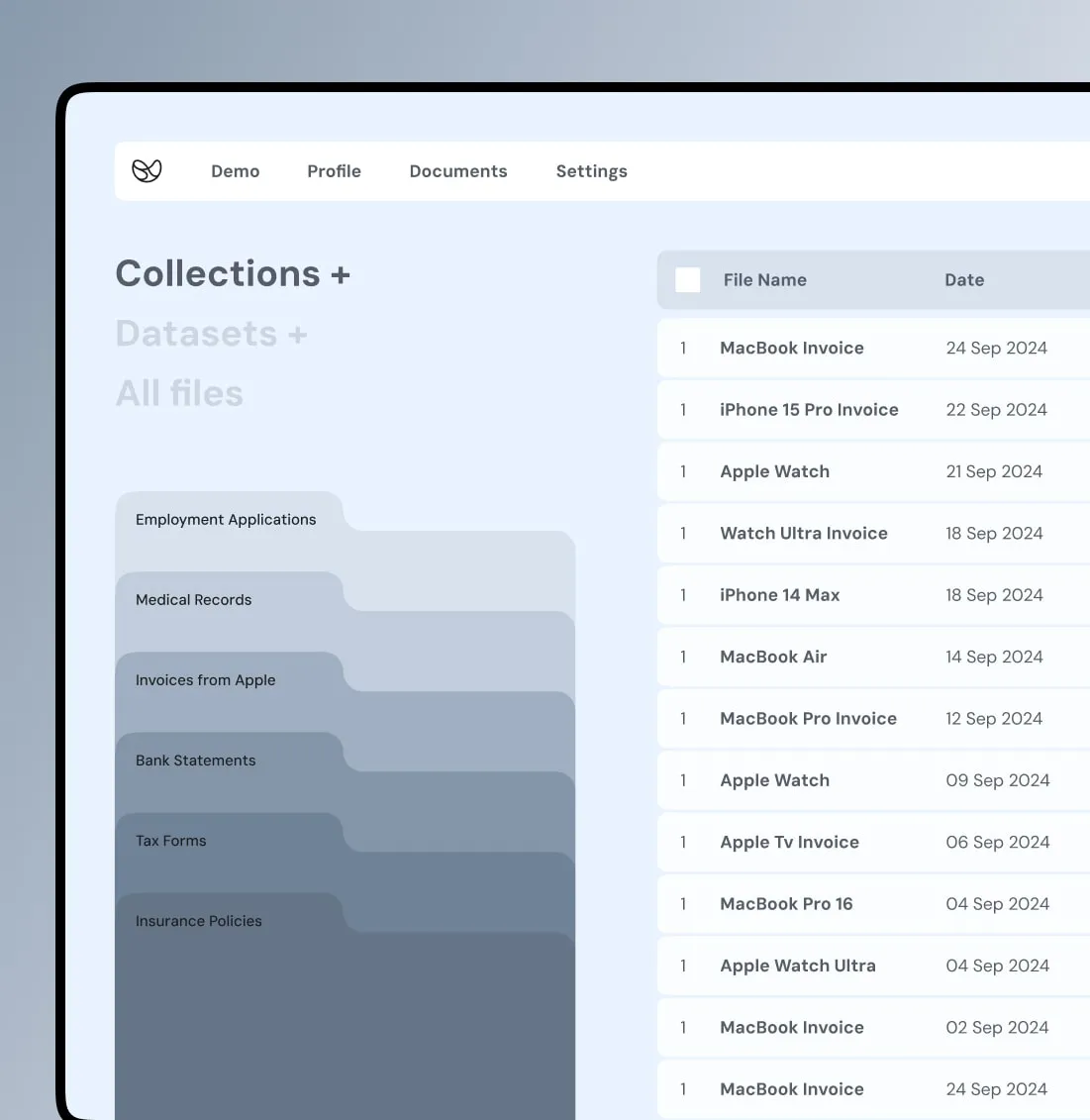
Task: Tick the select-all checkbox in table header
Action: pos(687,280)
